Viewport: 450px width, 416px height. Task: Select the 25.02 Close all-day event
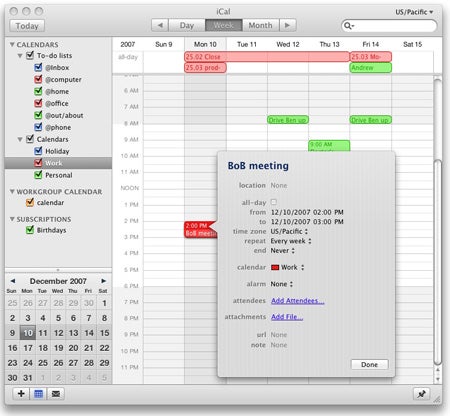267,57
